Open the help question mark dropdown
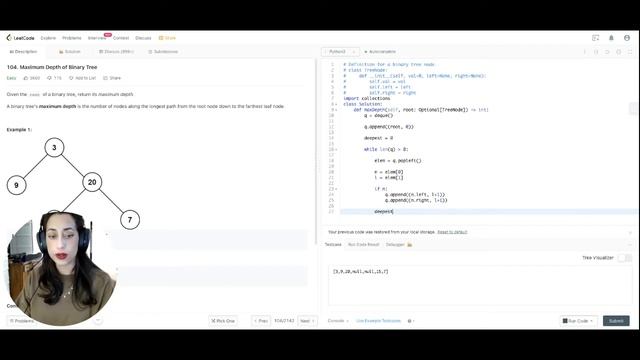Viewport: 640px width, 360px height. pyautogui.click(x=411, y=321)
